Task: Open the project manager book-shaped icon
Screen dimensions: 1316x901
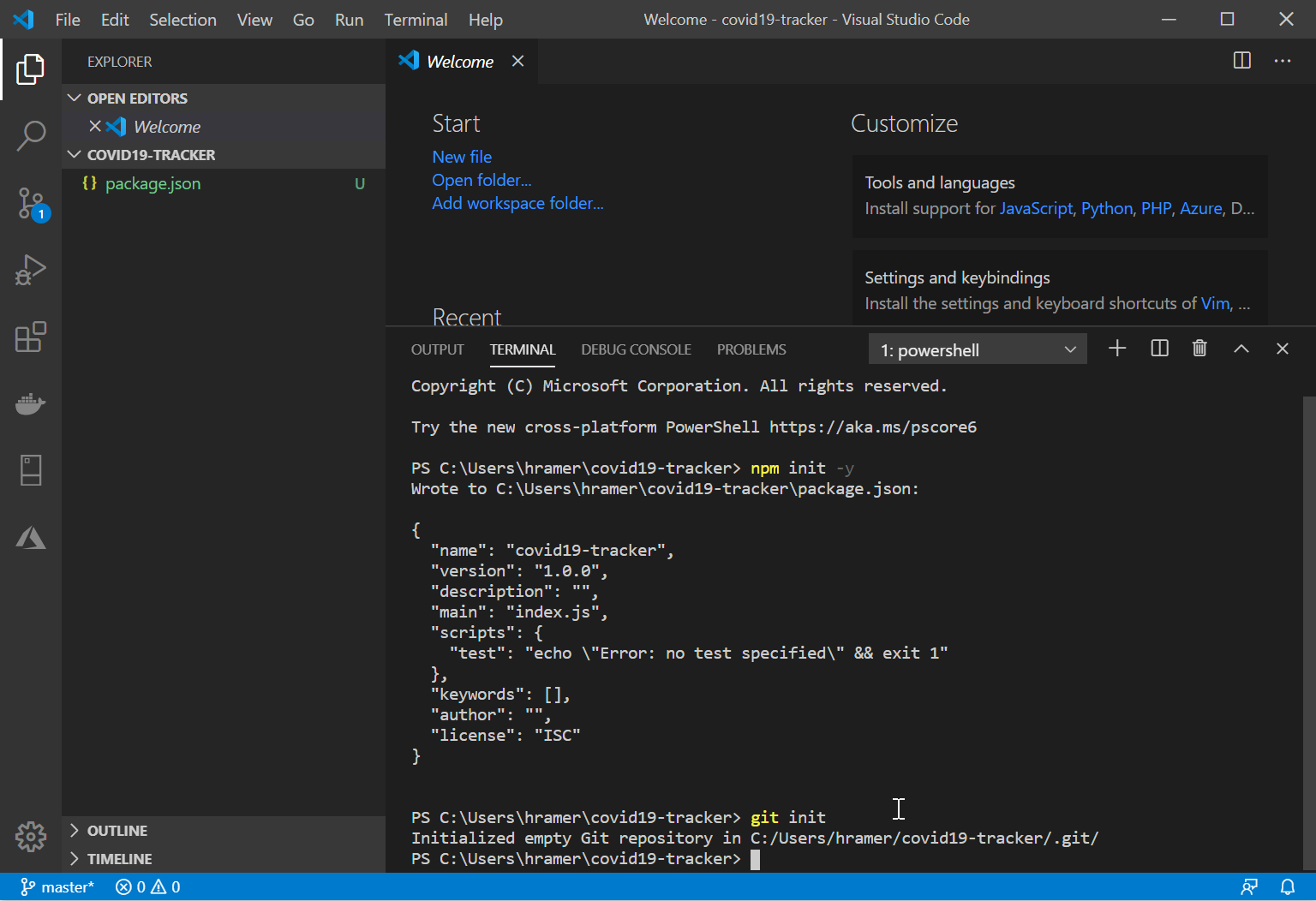Action: (31, 470)
